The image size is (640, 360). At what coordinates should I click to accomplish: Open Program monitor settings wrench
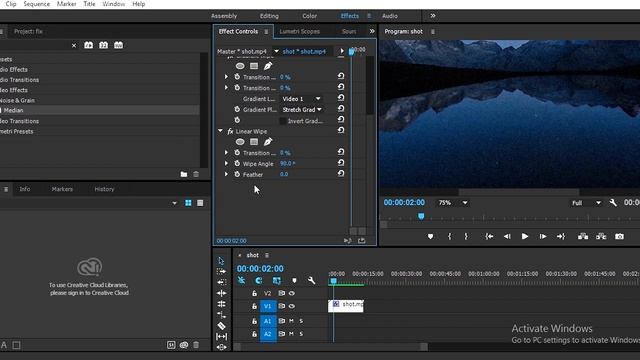tap(613, 202)
